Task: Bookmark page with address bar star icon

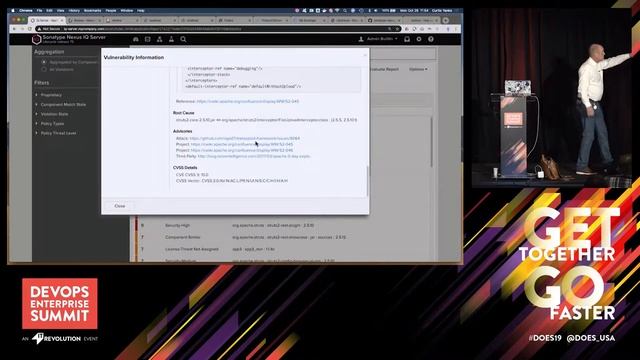Action: [x=397, y=29]
